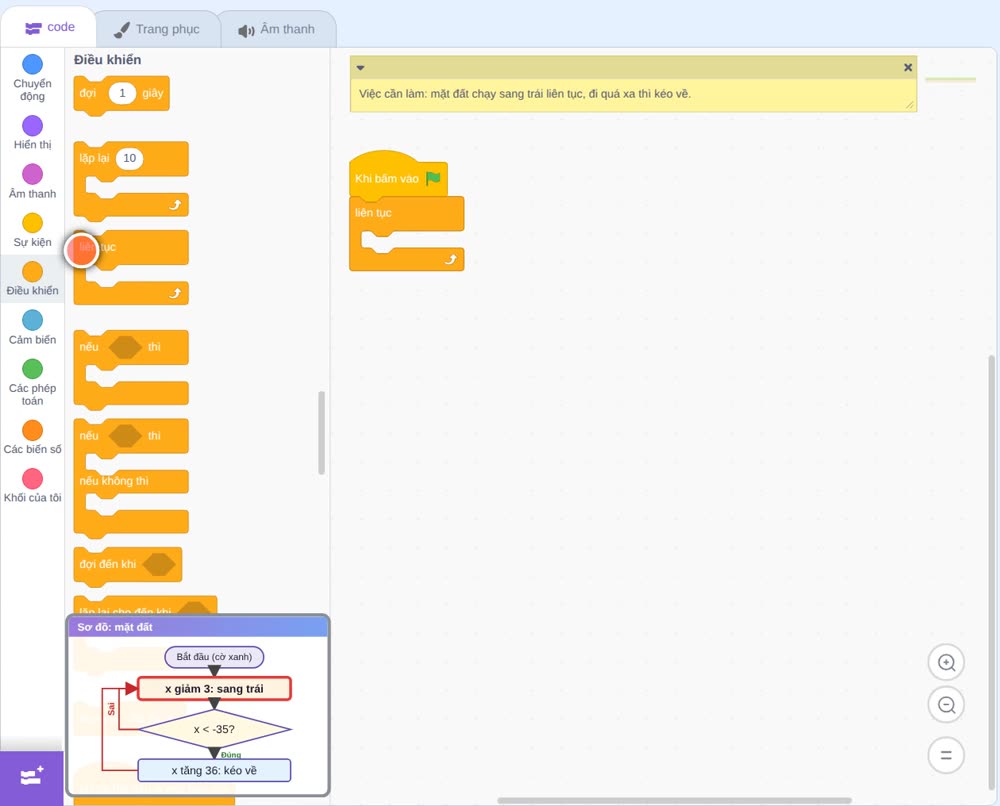Image resolution: width=1000 pixels, height=806 pixels.
Task: Open the Sự kiện block category
Action: click(x=33, y=230)
